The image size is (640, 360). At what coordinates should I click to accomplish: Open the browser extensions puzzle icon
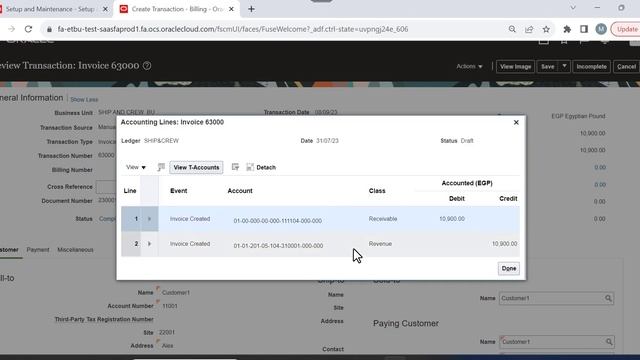click(x=567, y=29)
